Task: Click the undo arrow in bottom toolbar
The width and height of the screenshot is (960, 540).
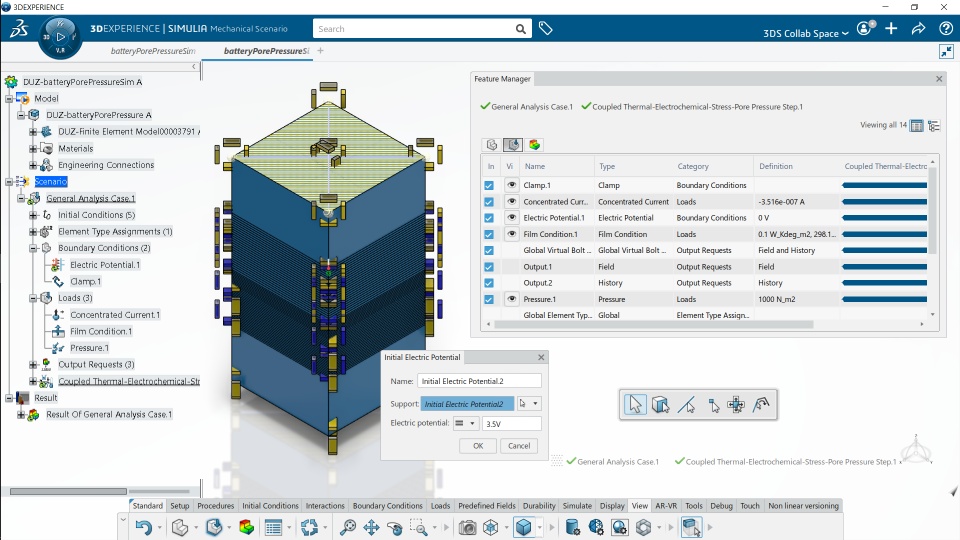Action: 144,527
